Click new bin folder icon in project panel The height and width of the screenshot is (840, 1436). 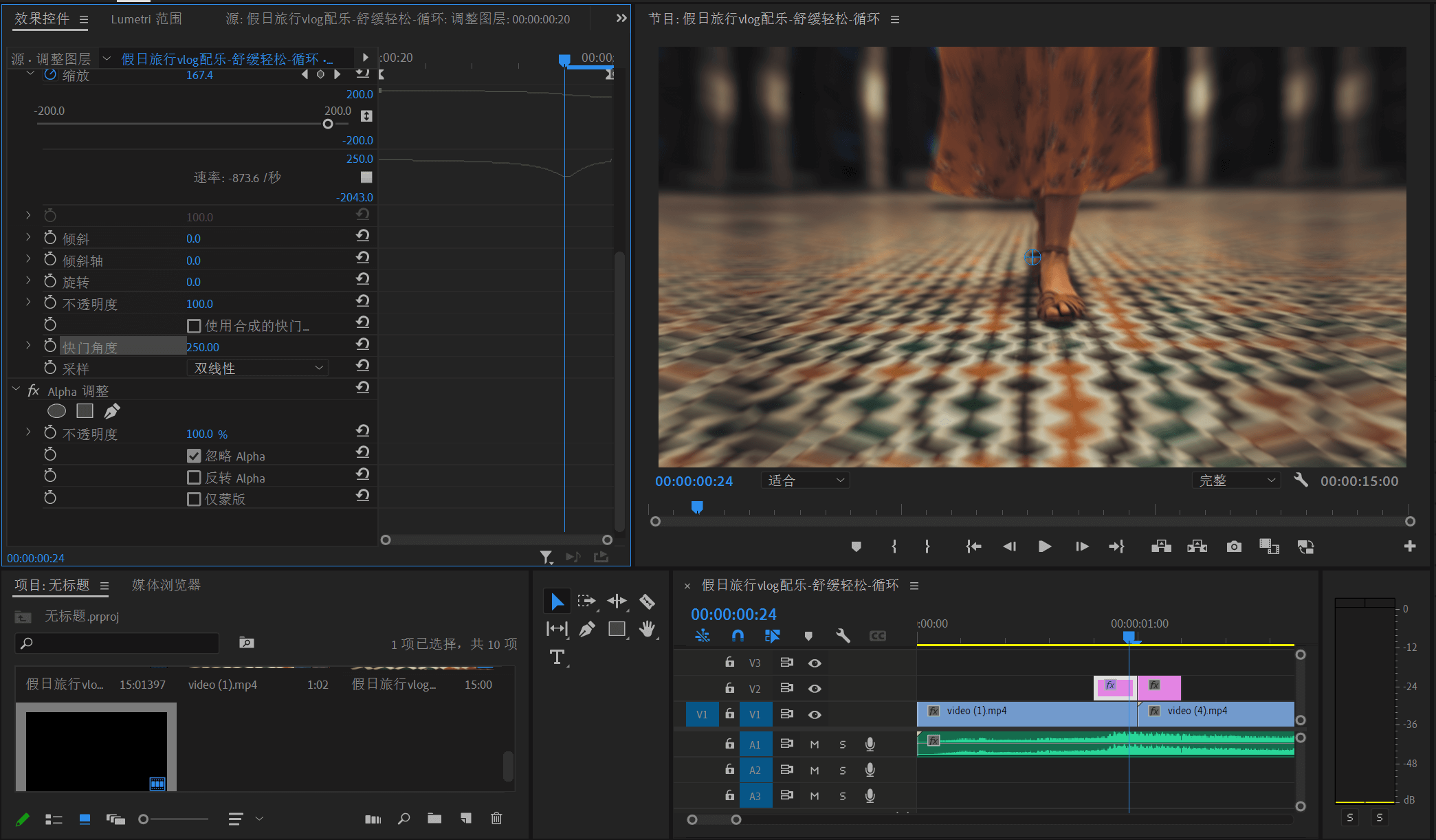tap(434, 818)
